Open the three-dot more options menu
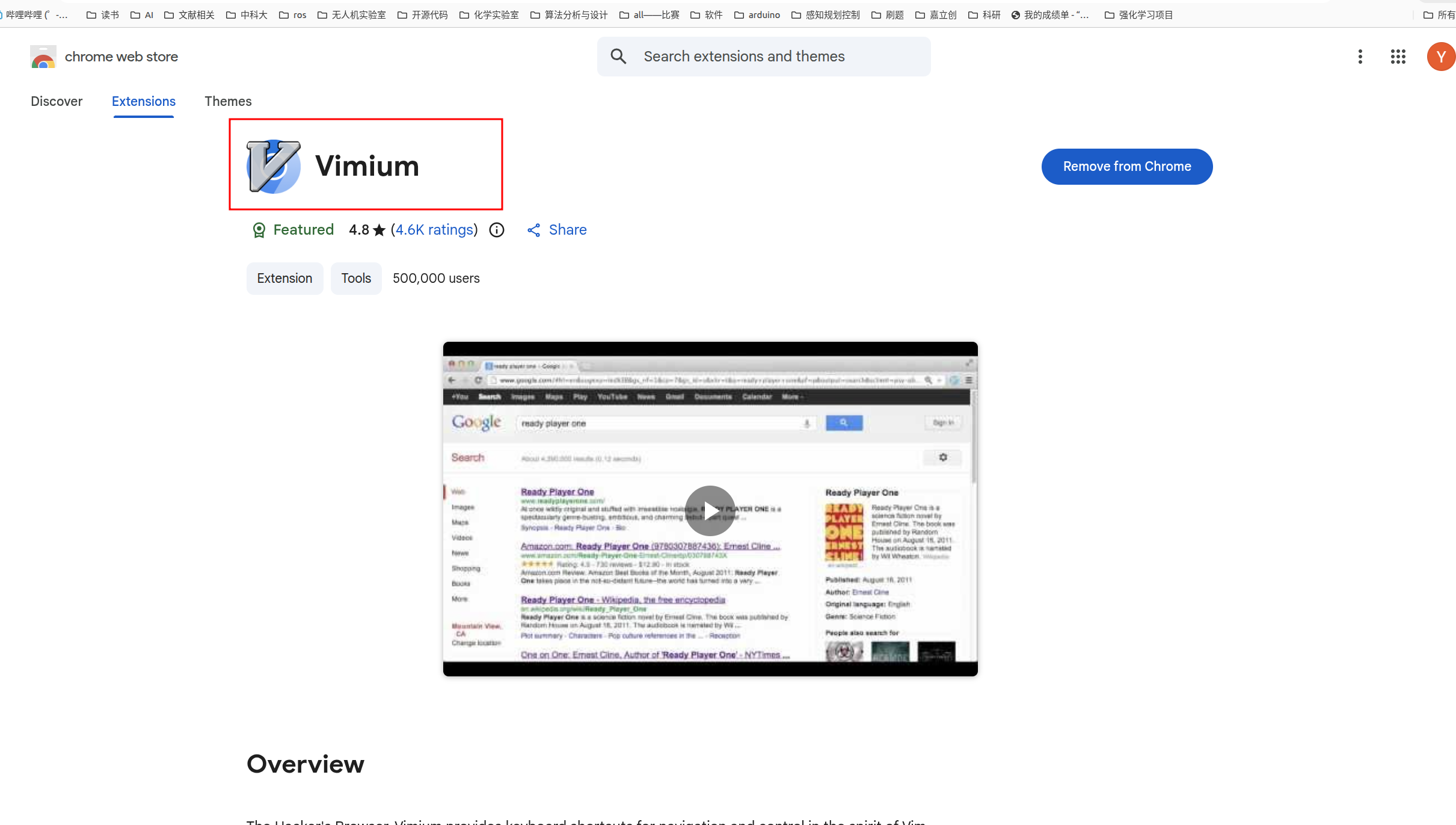Viewport: 1456px width, 825px height. click(x=1360, y=57)
